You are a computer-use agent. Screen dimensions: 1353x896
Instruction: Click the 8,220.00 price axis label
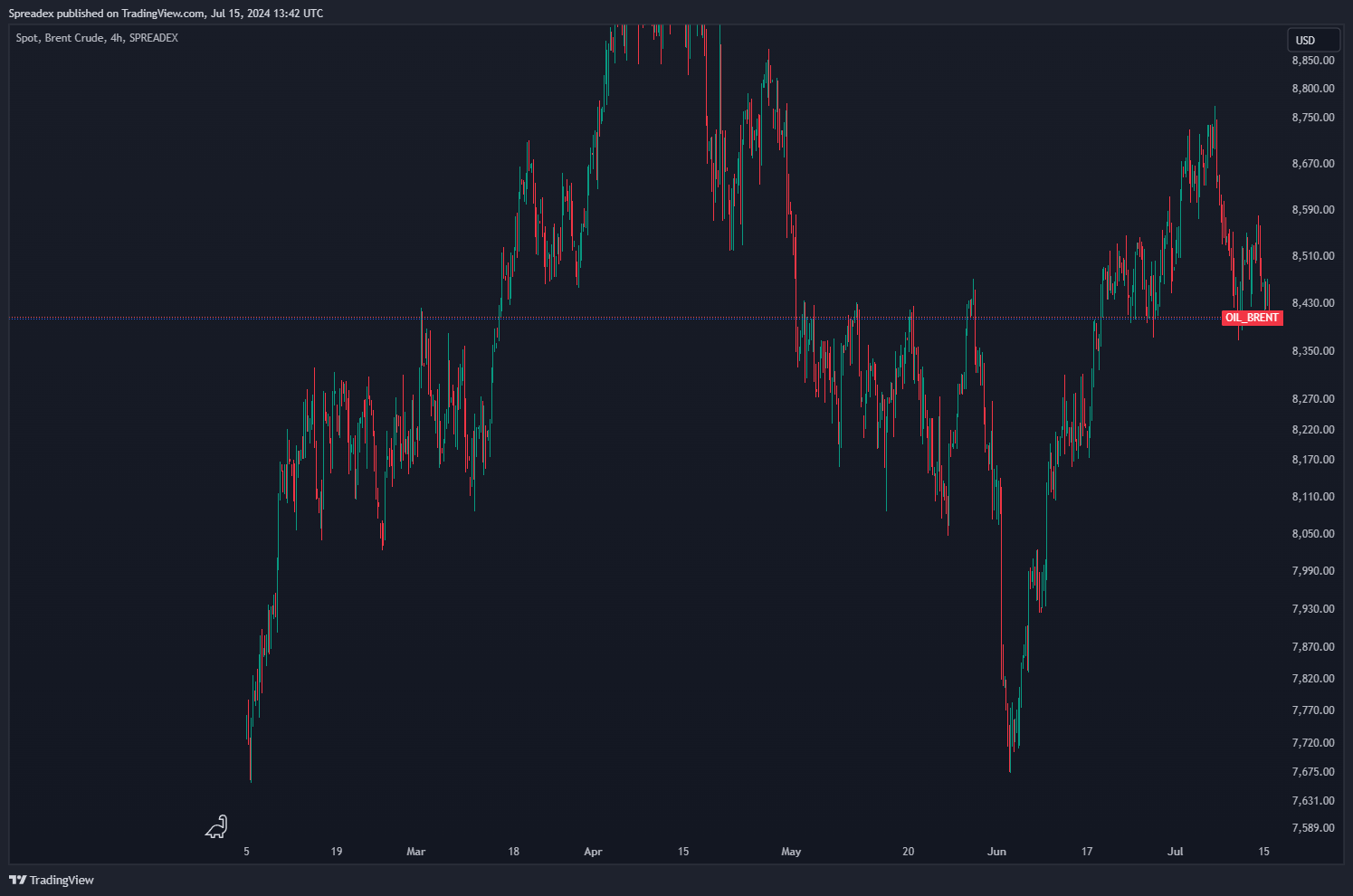tap(1313, 430)
